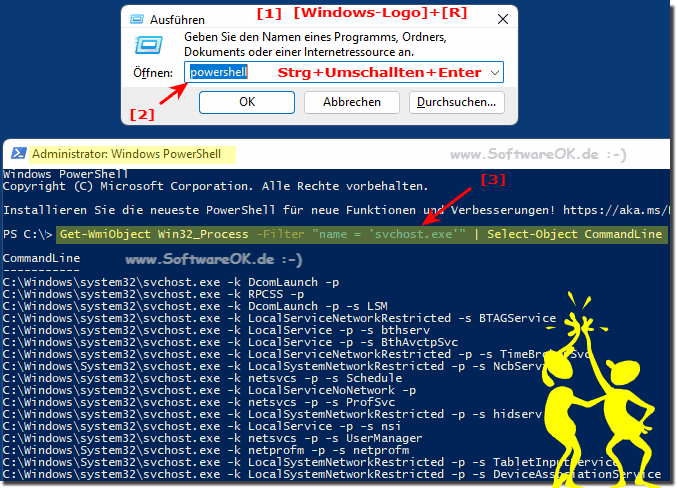The image size is (677, 488).
Task: Select the output row 'svchost.exe -k RPCSS -p'
Action: (153, 294)
